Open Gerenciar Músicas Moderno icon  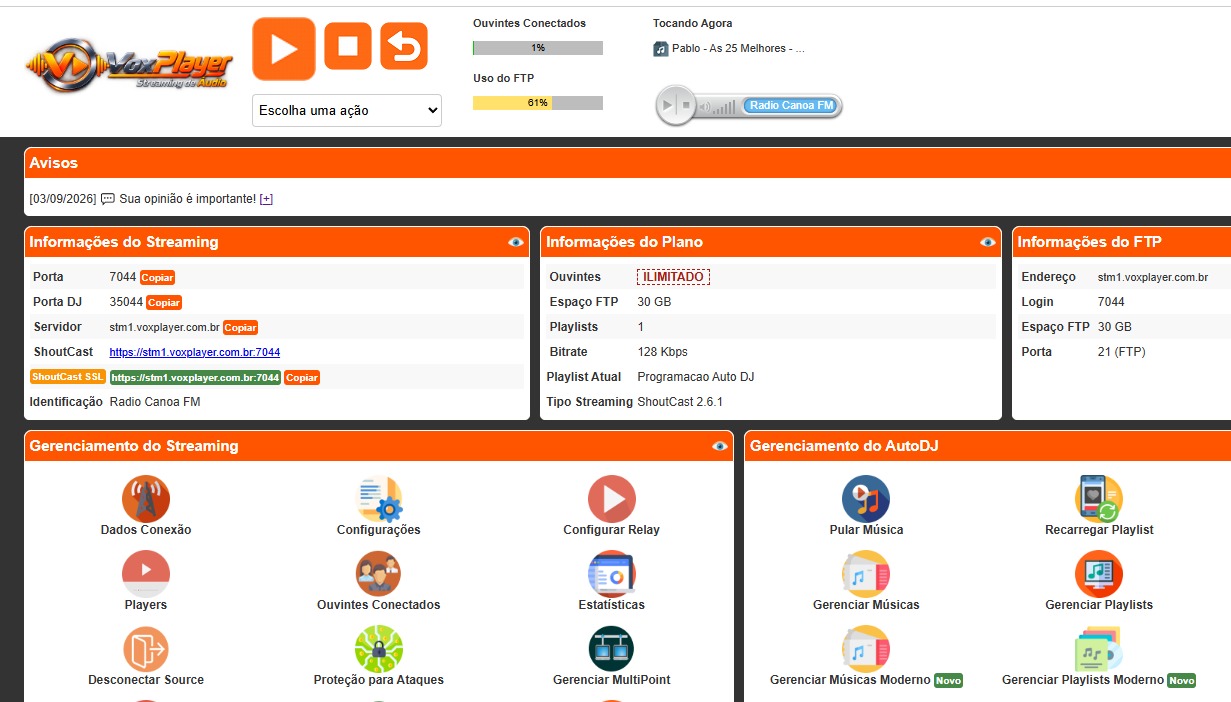(x=866, y=648)
